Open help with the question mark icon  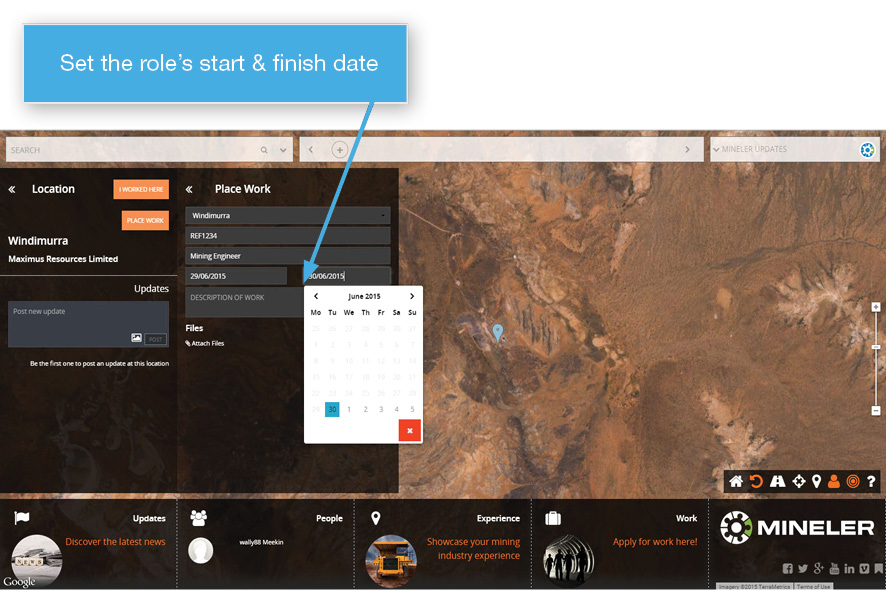pyautogui.click(x=871, y=482)
